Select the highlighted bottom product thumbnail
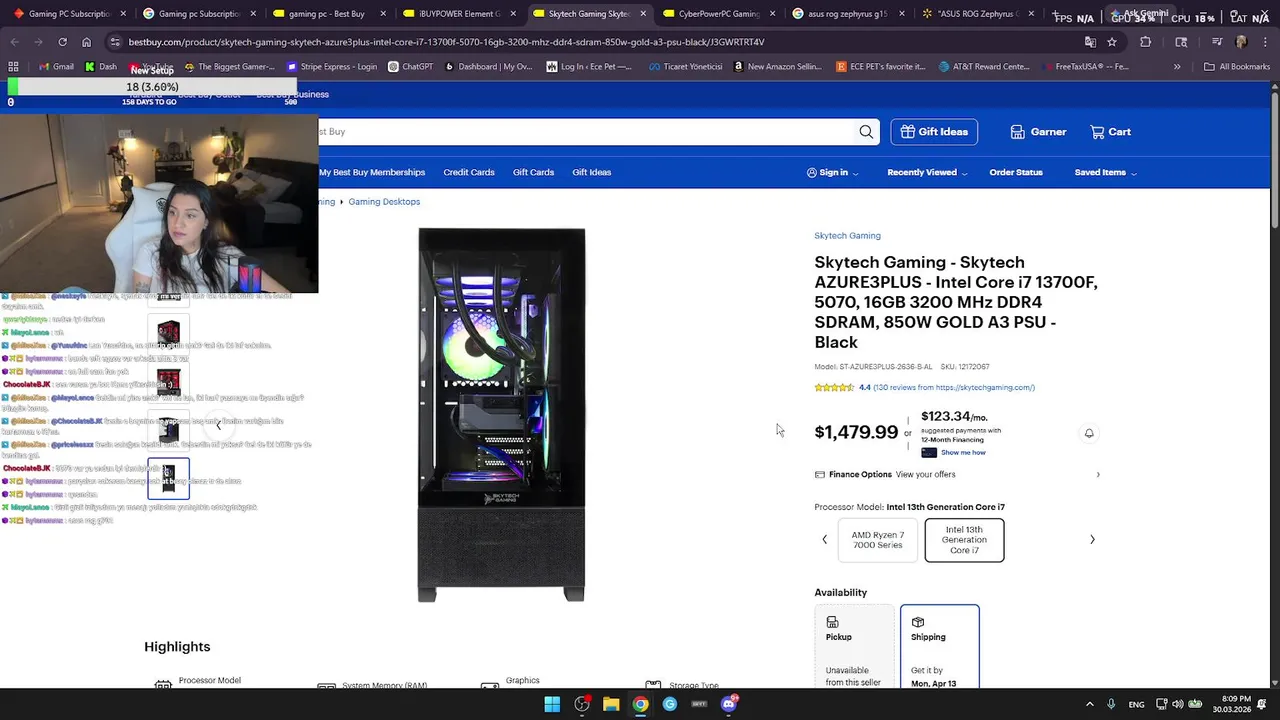The height and width of the screenshot is (720, 1280). 168,478
